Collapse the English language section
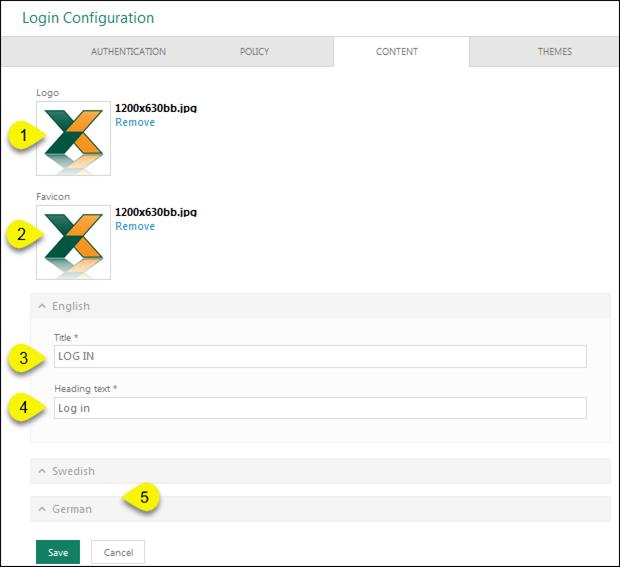The height and width of the screenshot is (567, 620). pyautogui.click(x=70, y=306)
